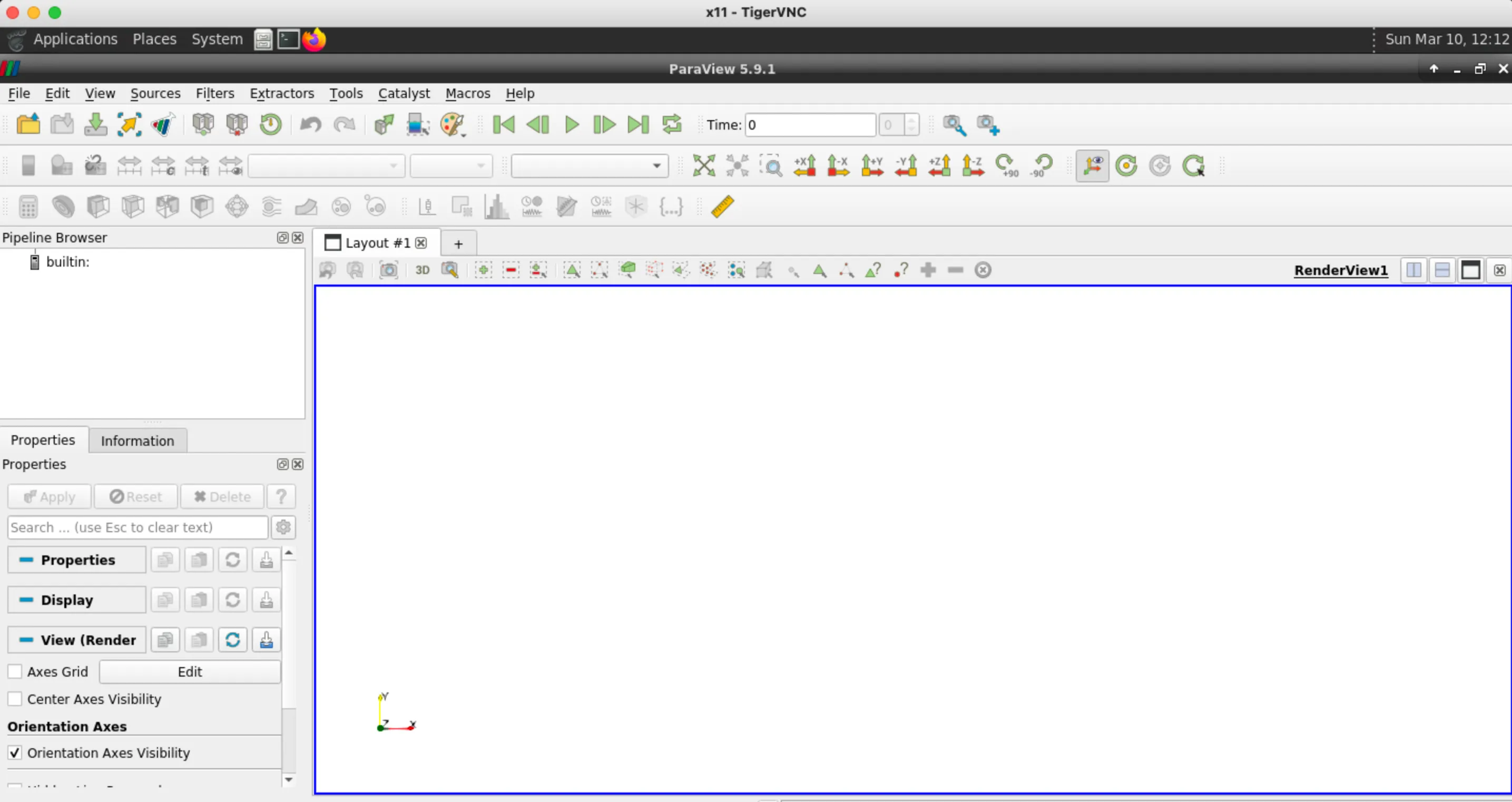The width and height of the screenshot is (1512, 802).
Task: Click the Zoom to Box icon
Action: click(x=771, y=165)
